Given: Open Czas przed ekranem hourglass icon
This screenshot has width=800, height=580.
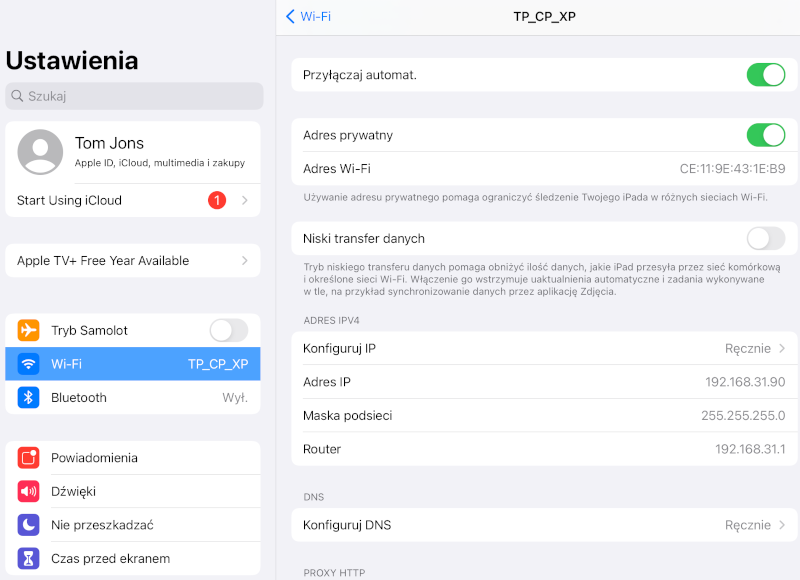Looking at the screenshot, I should coord(28,558).
